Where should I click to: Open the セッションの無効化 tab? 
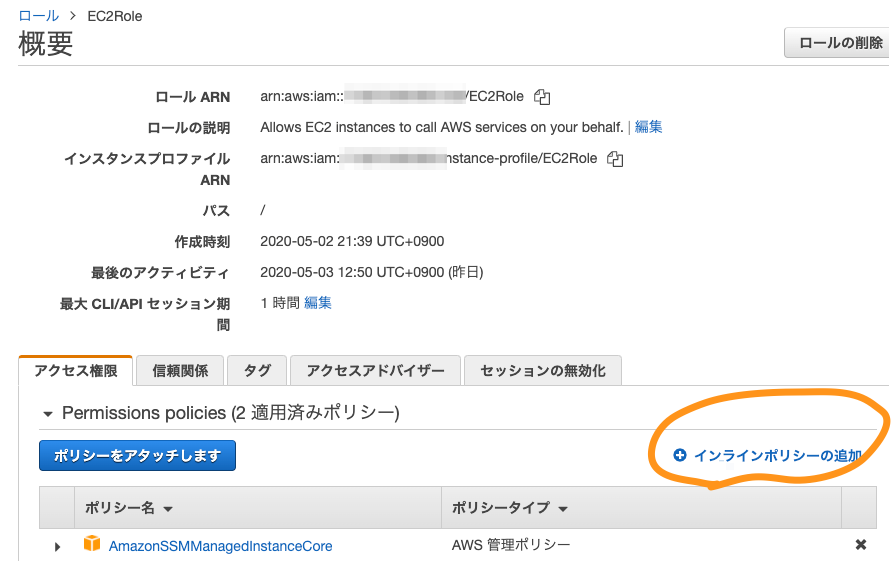[x=543, y=371]
